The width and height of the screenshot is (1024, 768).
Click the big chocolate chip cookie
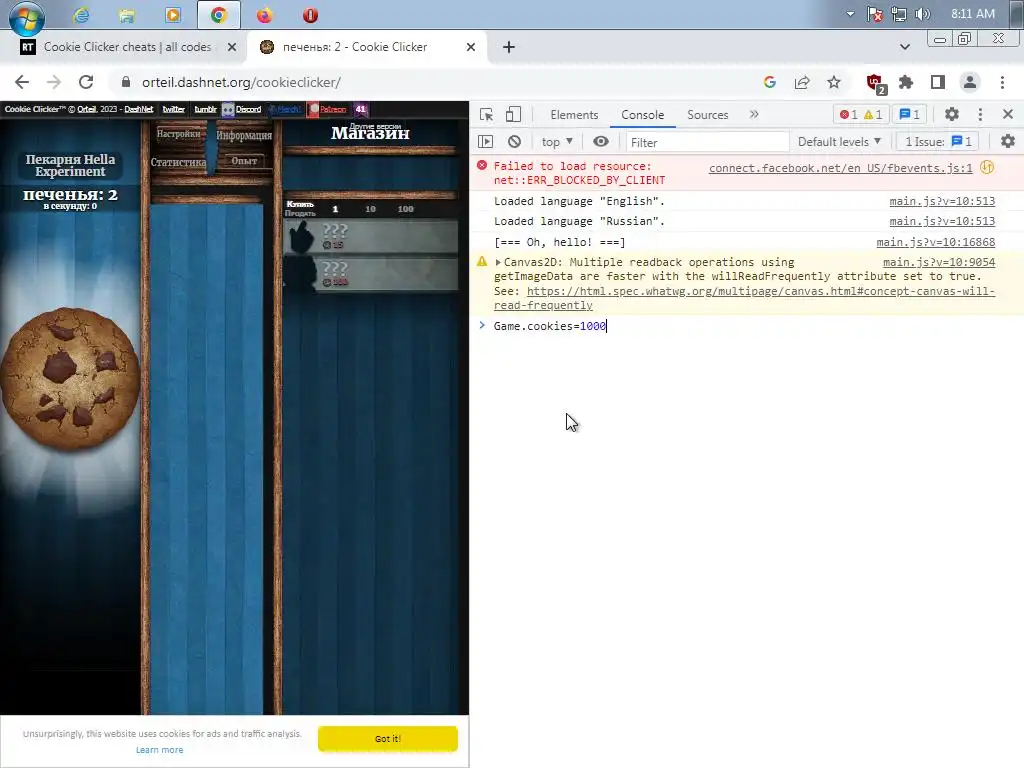pos(70,379)
